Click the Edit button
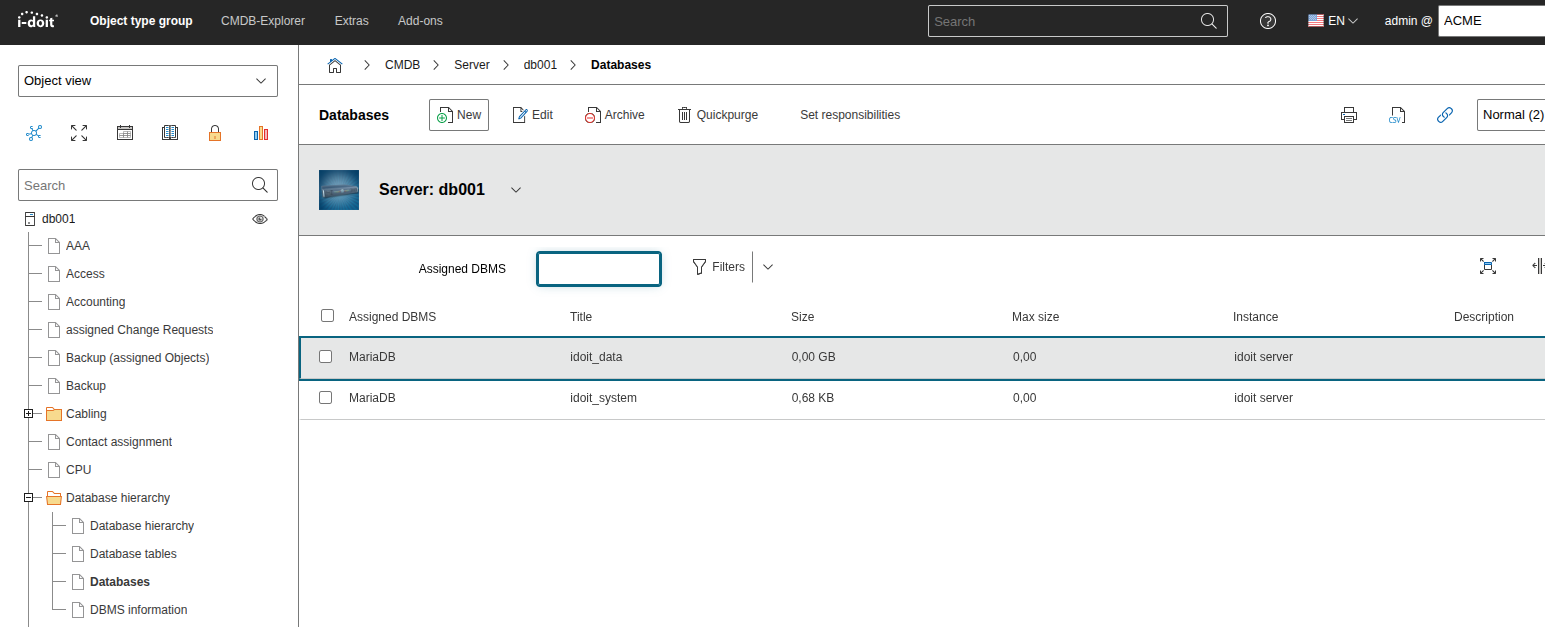This screenshot has width=1545, height=627. (532, 115)
